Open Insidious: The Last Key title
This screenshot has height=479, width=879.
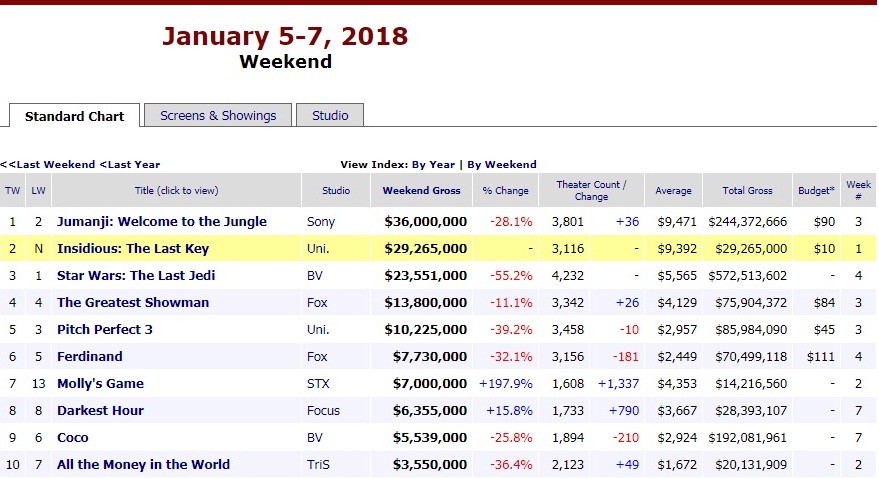133,248
